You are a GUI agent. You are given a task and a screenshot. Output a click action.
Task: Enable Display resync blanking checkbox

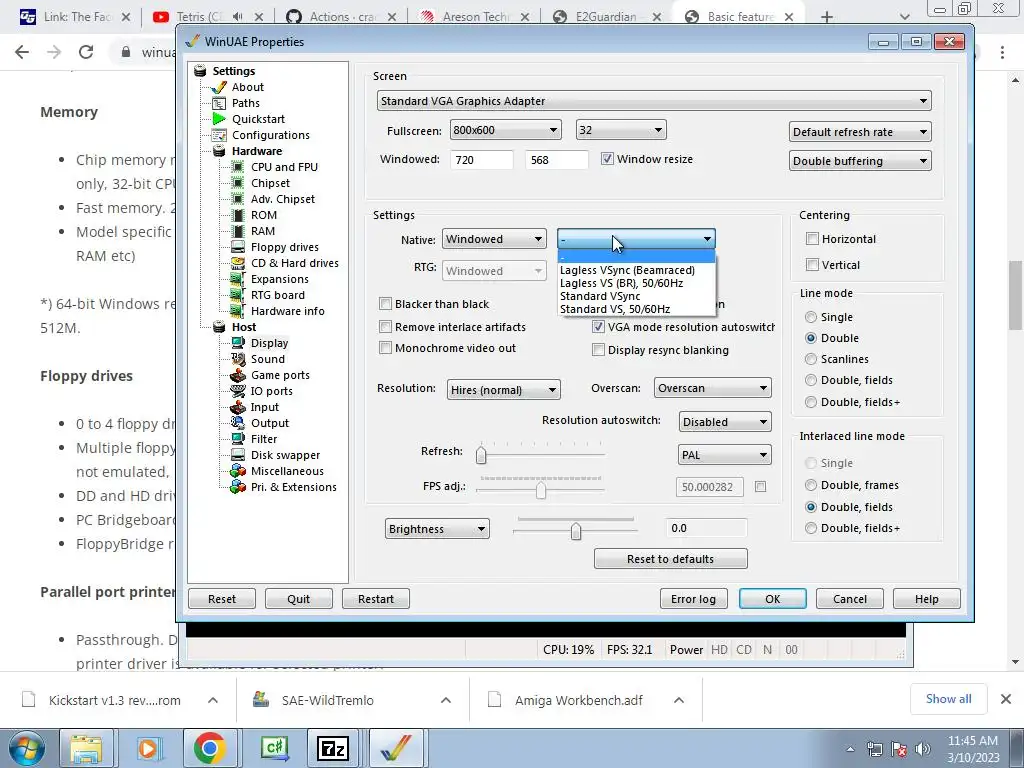point(598,350)
